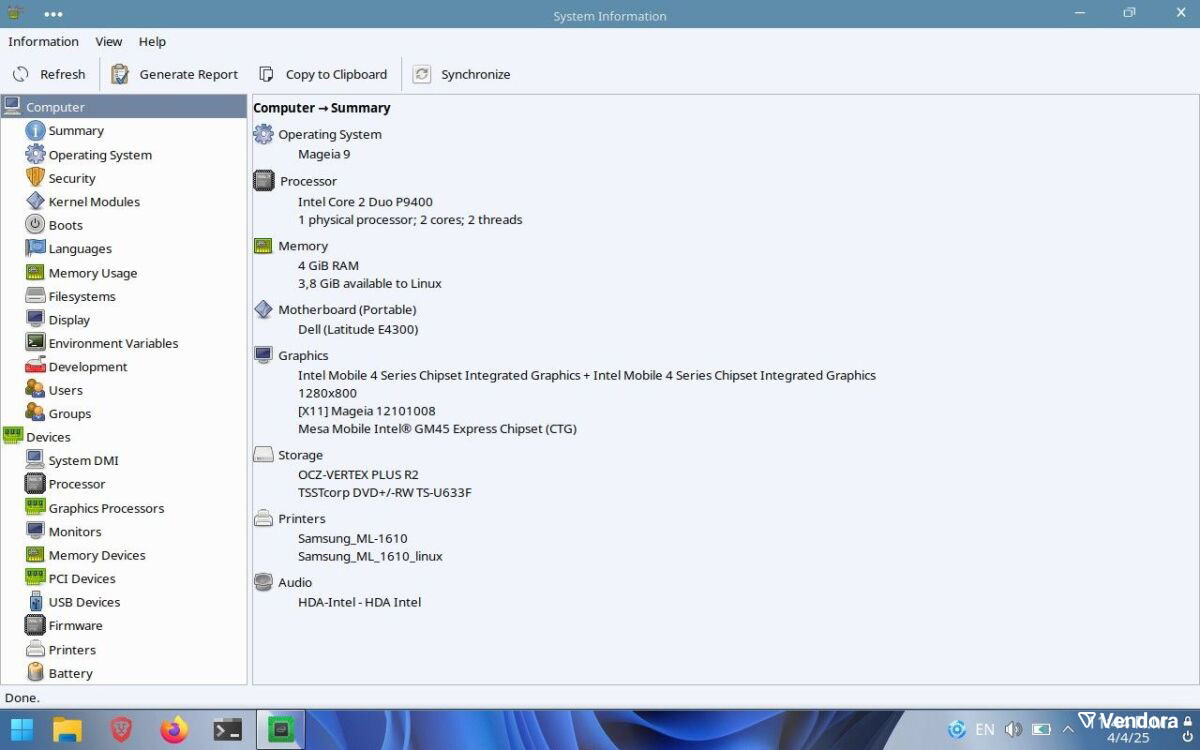This screenshot has width=1200, height=750.
Task: Click the Display monitor icon in the sidebar
Action: click(x=35, y=319)
